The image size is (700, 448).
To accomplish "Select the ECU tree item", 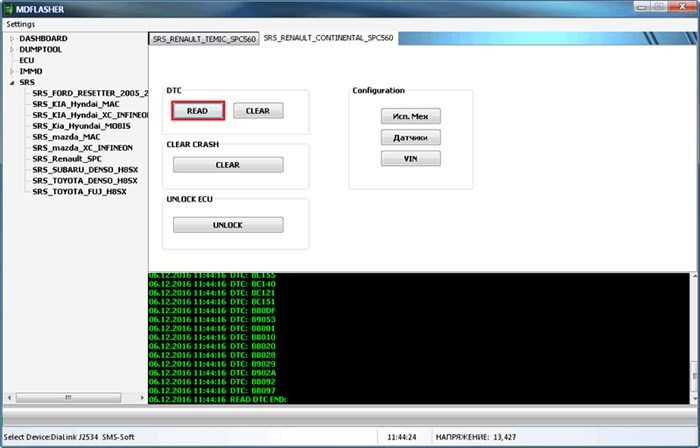I will (x=26, y=60).
